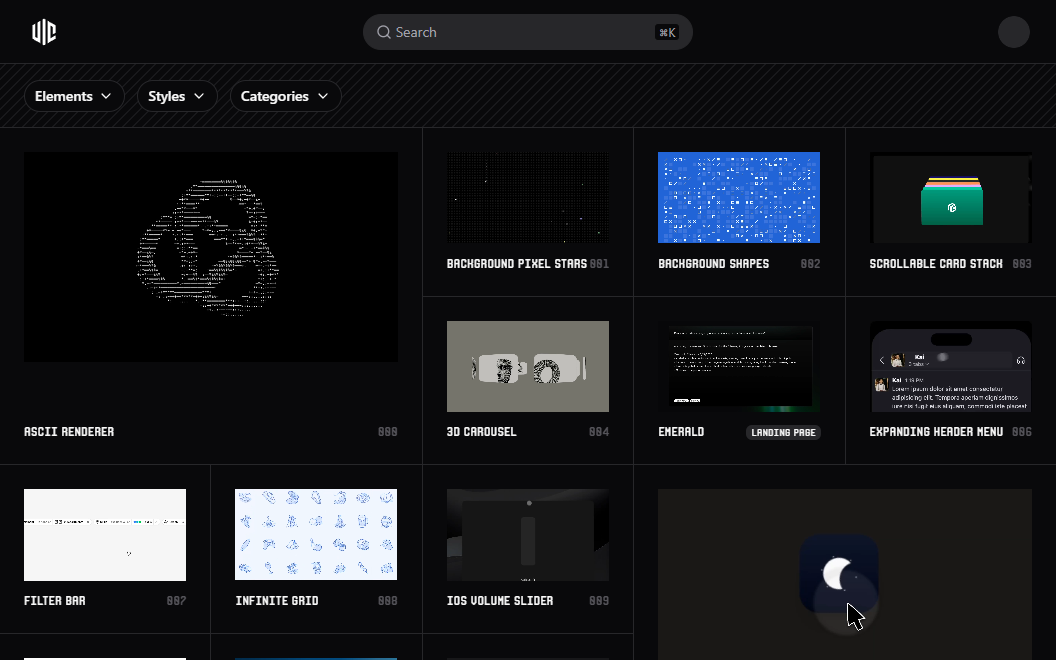
Task: Open the user avatar circle
Action: (1013, 32)
